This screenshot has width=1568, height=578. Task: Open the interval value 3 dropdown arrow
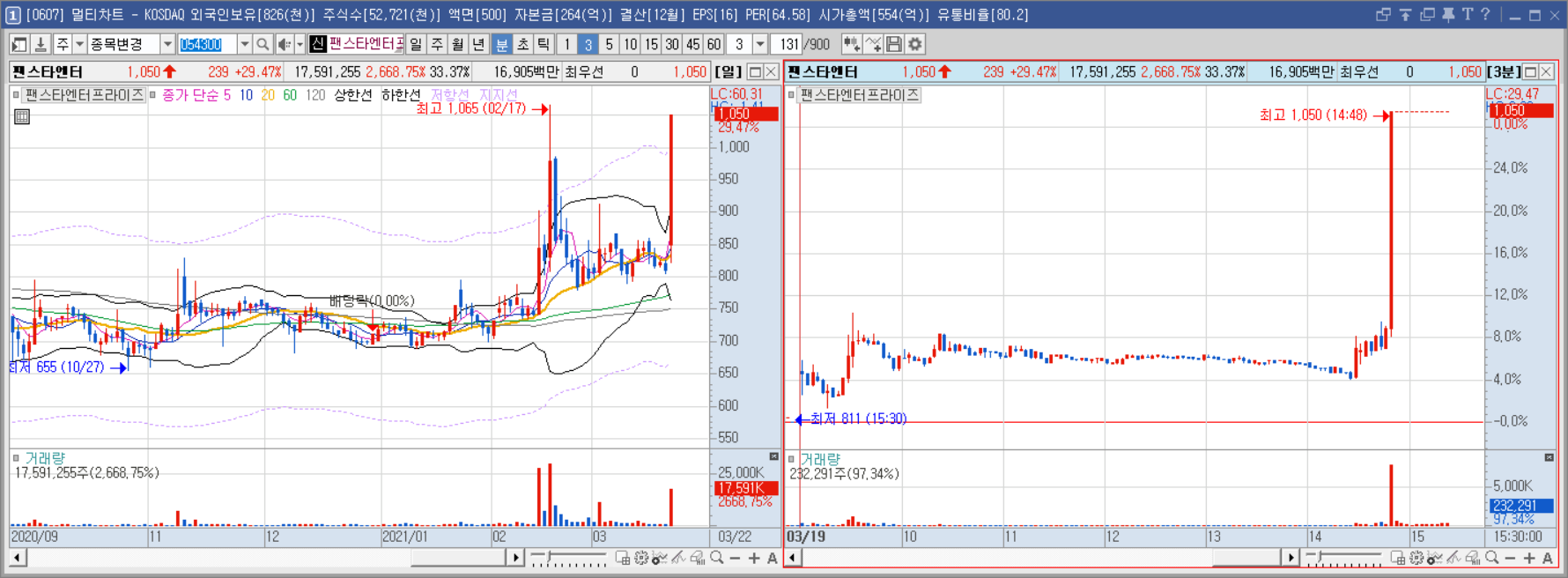point(760,44)
